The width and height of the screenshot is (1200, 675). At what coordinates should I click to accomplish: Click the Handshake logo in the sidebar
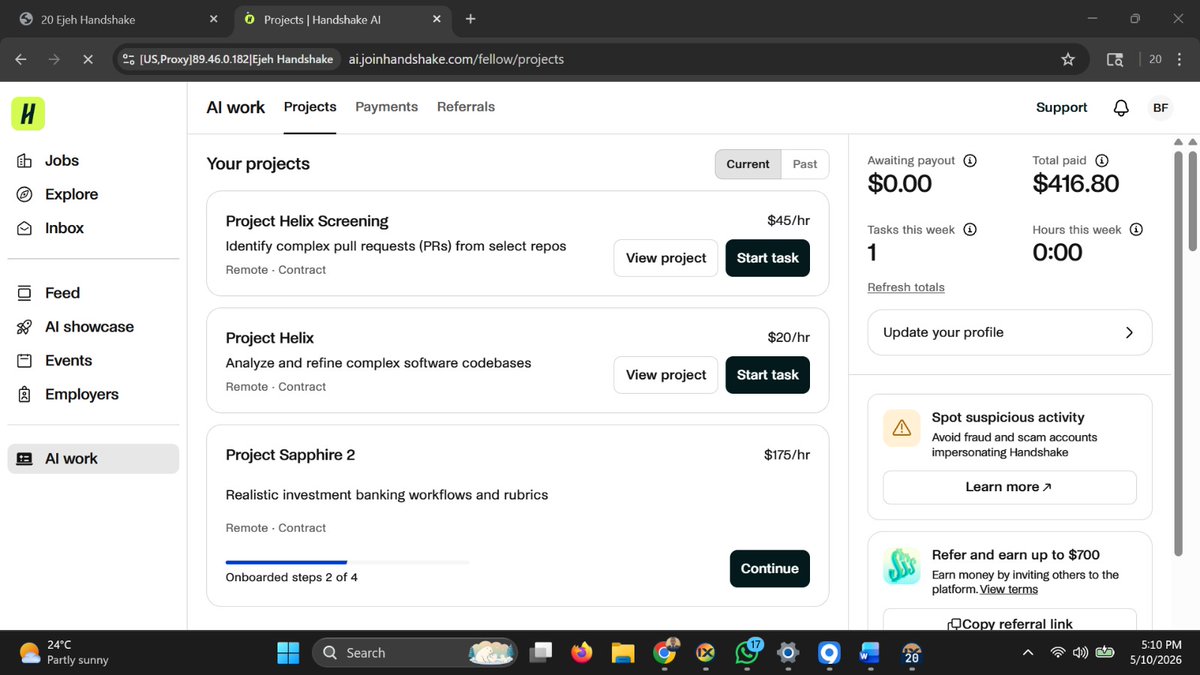28,114
